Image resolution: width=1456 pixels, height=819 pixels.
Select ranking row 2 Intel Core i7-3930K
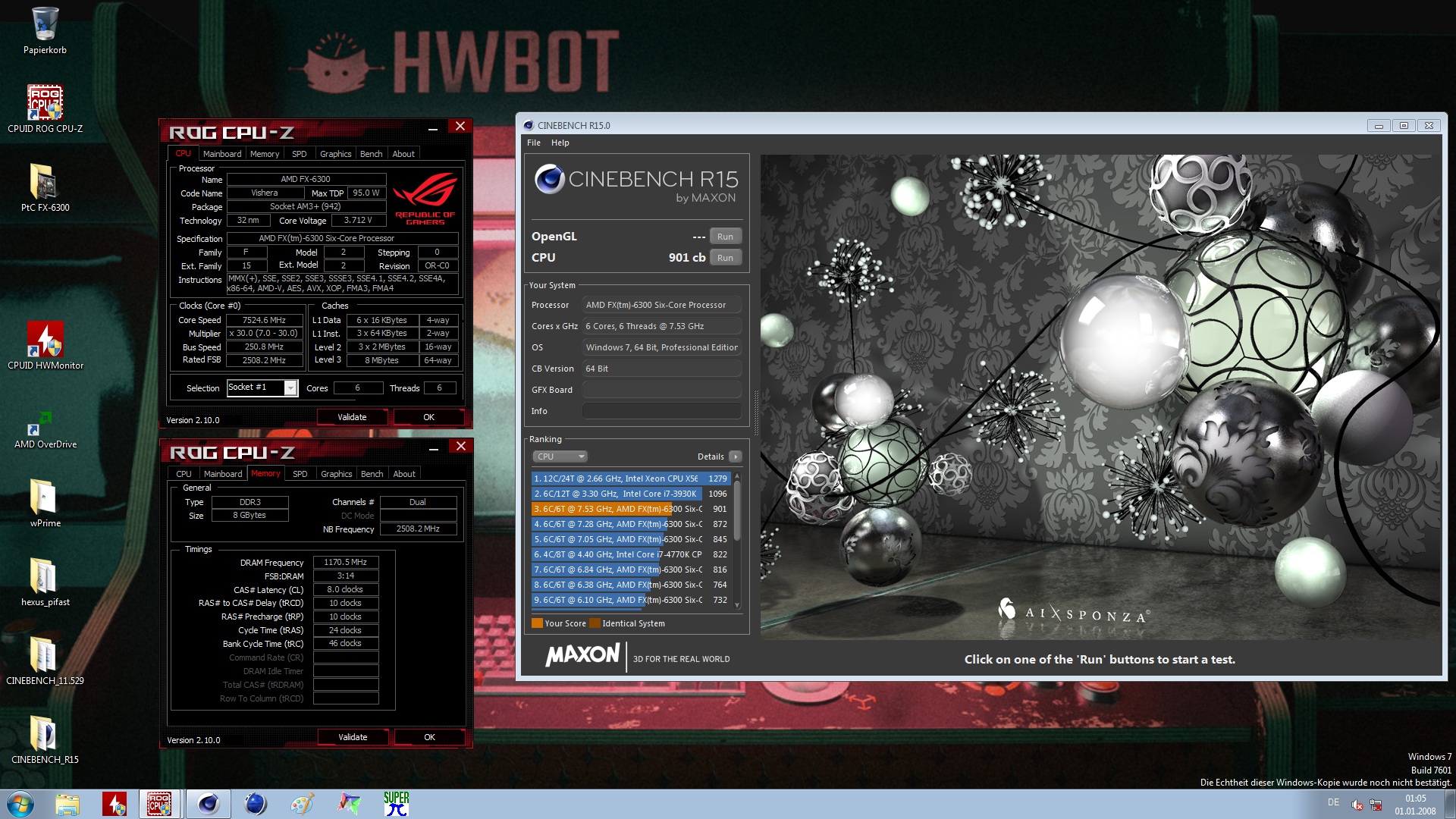tap(630, 494)
